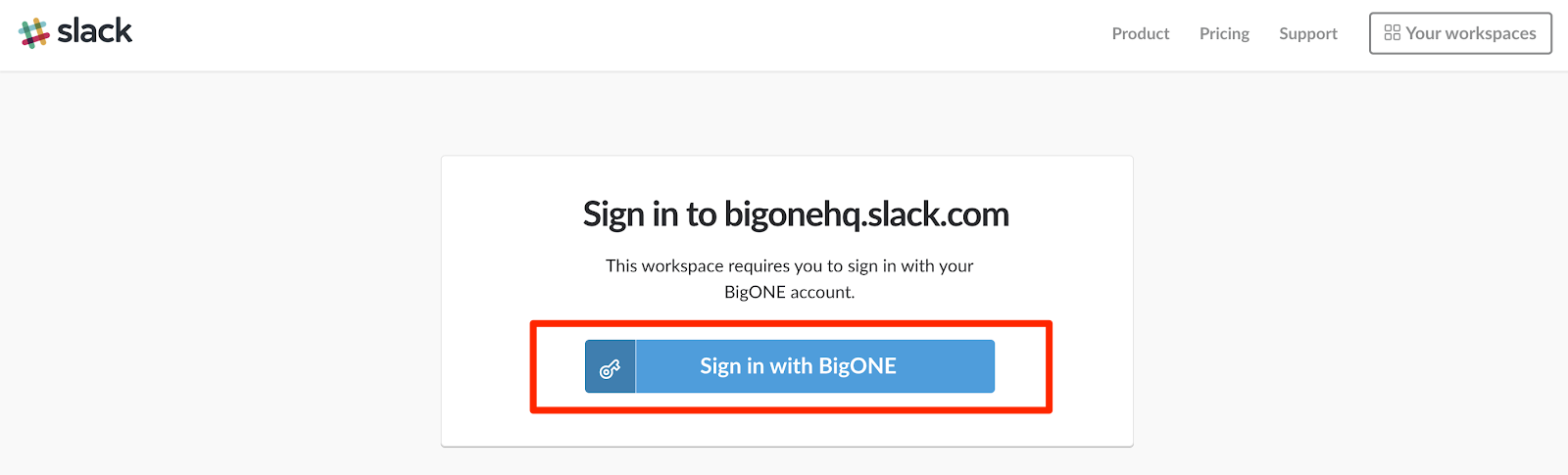
Task: Click the 'Sign in to' heading words
Action: (x=650, y=214)
